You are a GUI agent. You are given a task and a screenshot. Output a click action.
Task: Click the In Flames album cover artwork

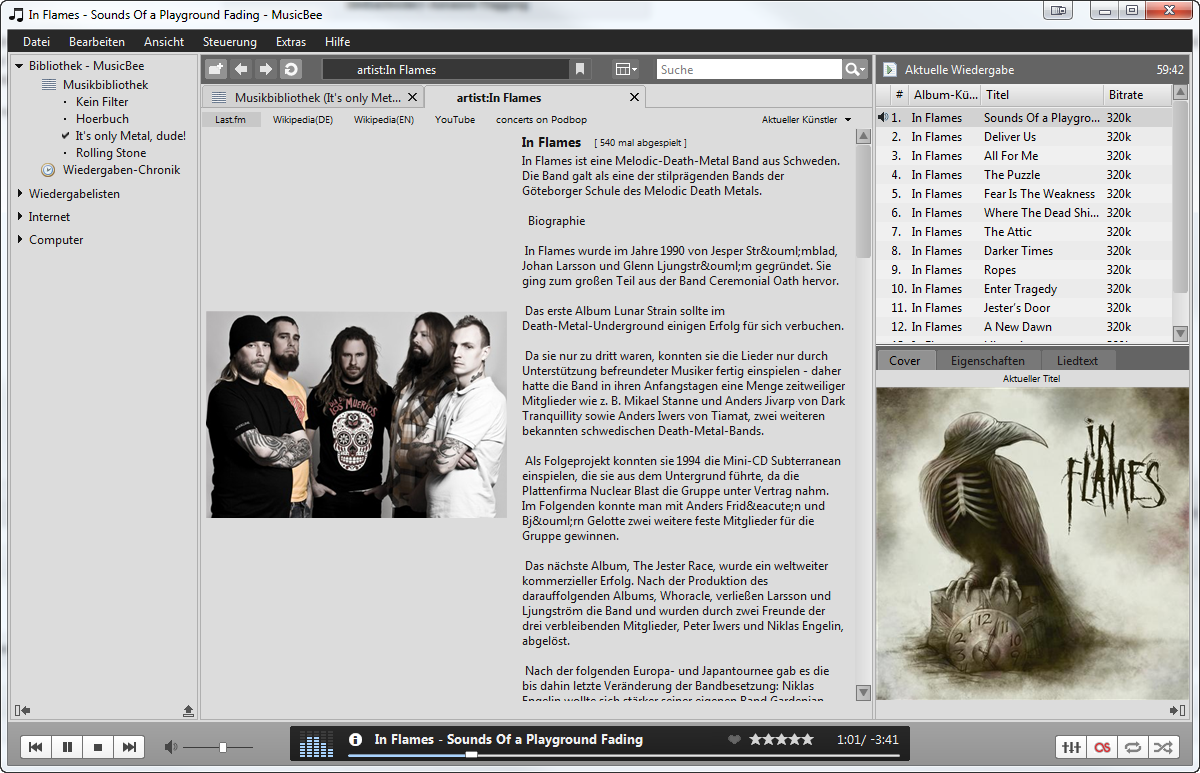(x=1032, y=543)
